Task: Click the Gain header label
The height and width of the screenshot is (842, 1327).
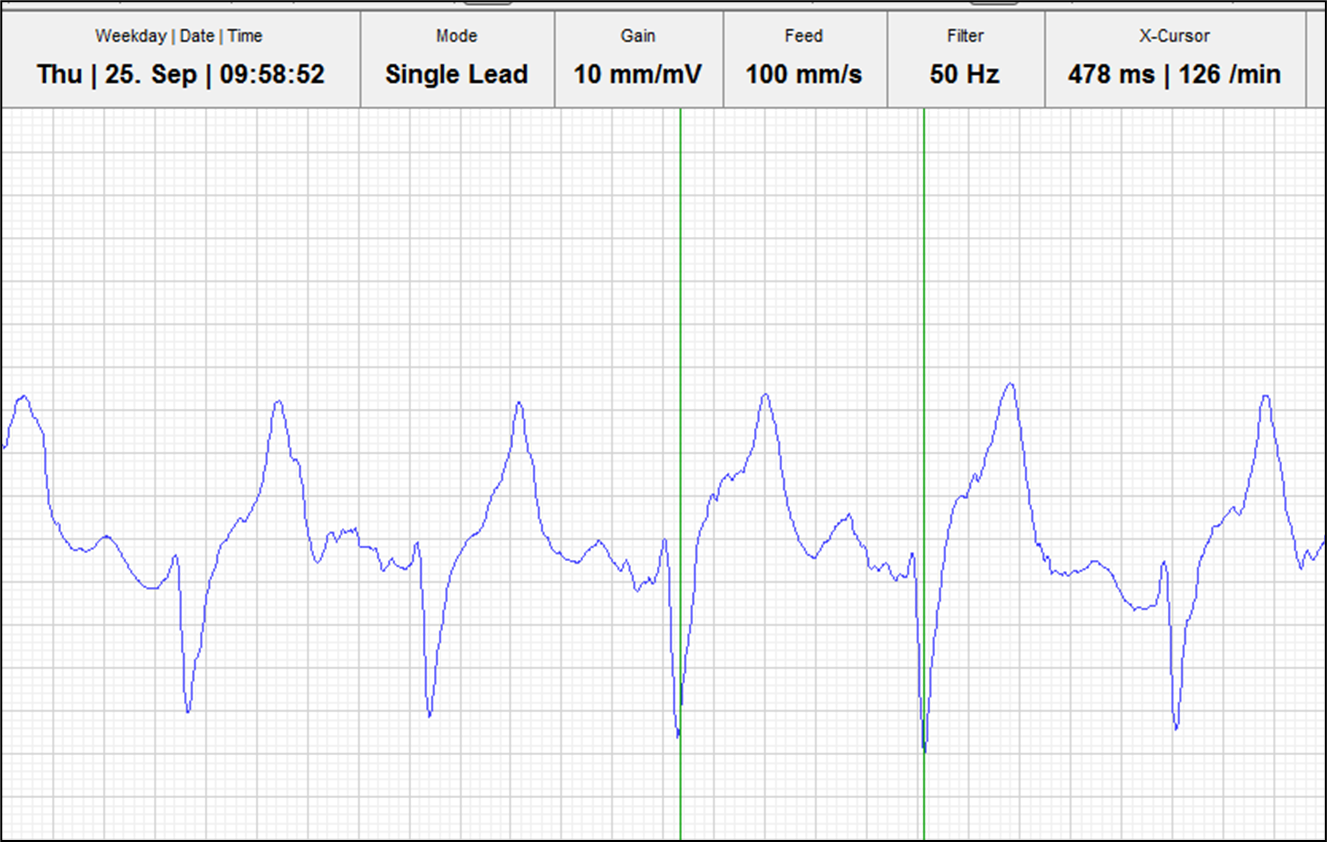Action: (638, 36)
